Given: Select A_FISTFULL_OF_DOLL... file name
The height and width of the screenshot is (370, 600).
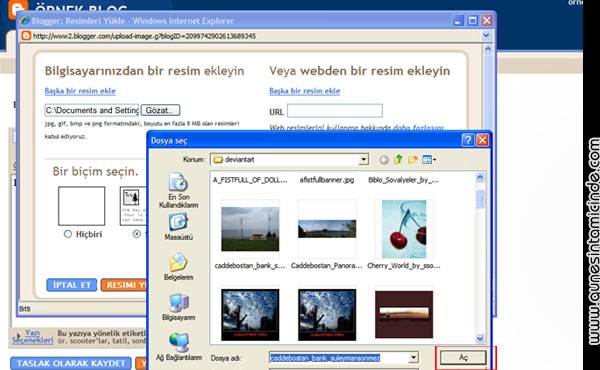Looking at the screenshot, I should [x=250, y=180].
